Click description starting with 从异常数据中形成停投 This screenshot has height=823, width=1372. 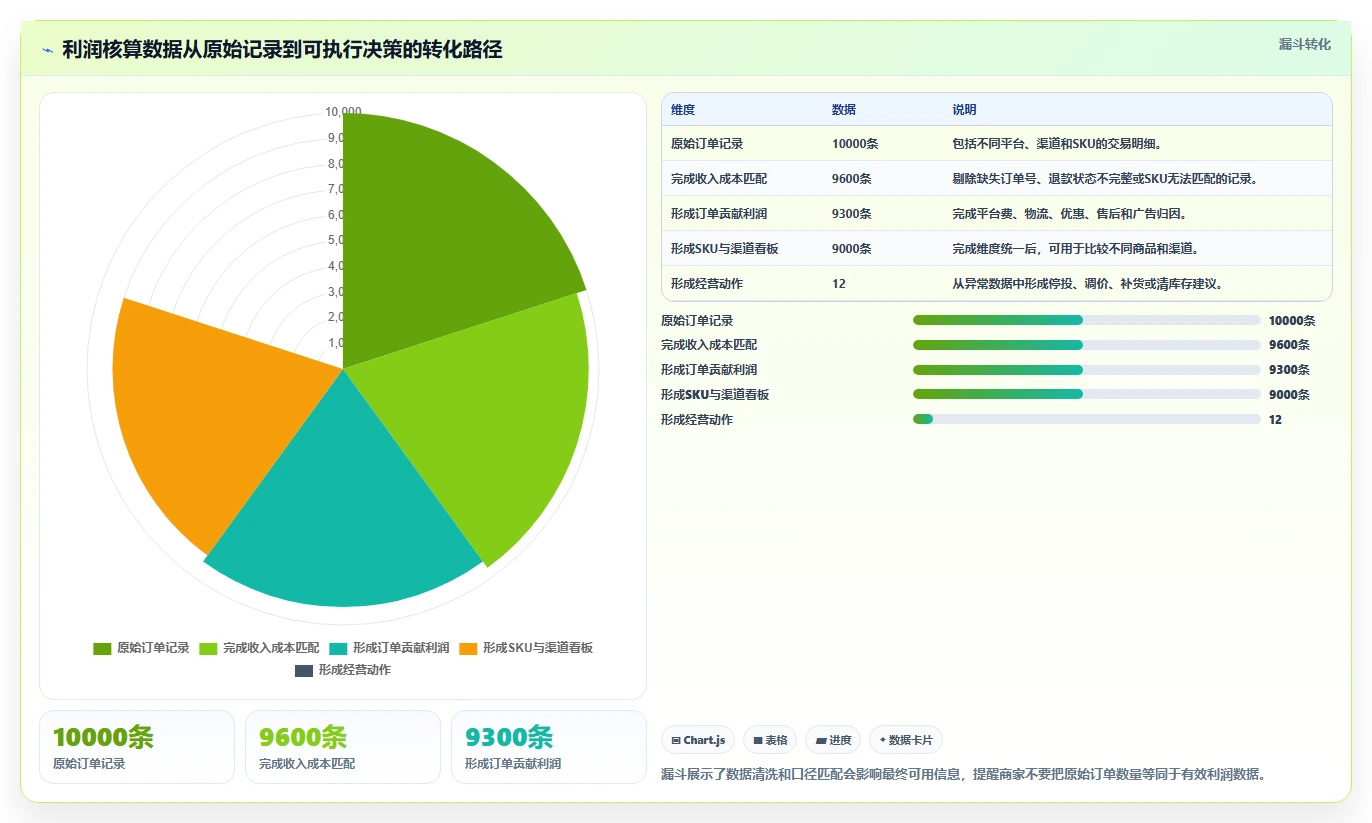pos(1088,284)
